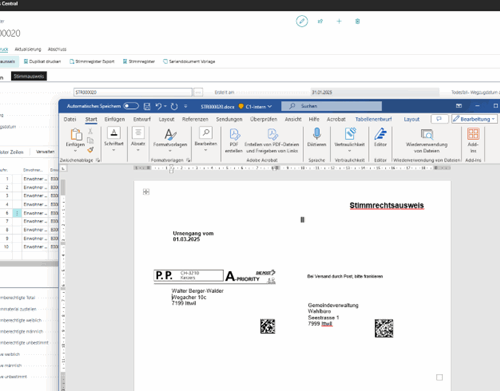Open Abschluss tab in Business Central
The height and width of the screenshot is (391, 500).
[x=57, y=49]
